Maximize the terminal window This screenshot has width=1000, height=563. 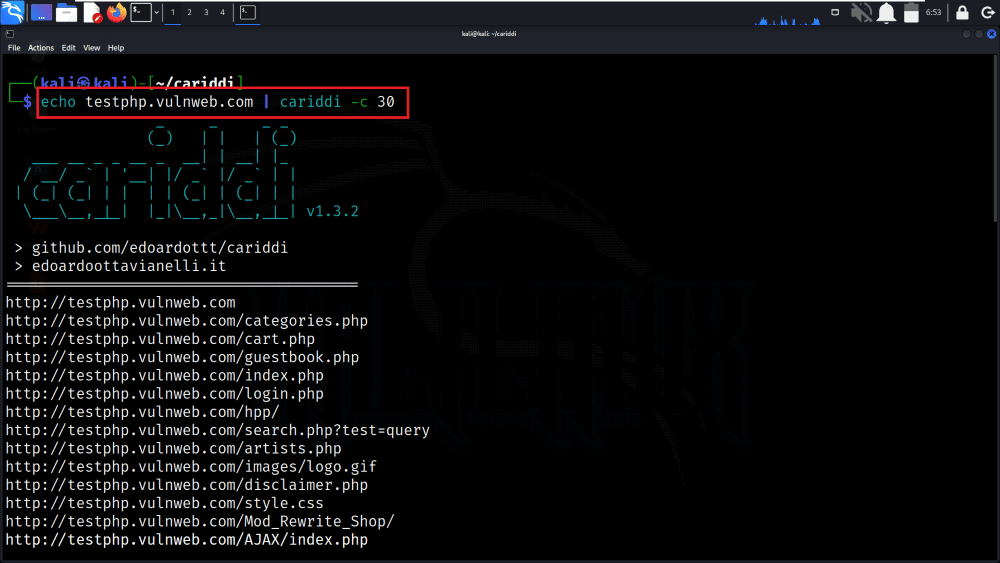point(979,34)
